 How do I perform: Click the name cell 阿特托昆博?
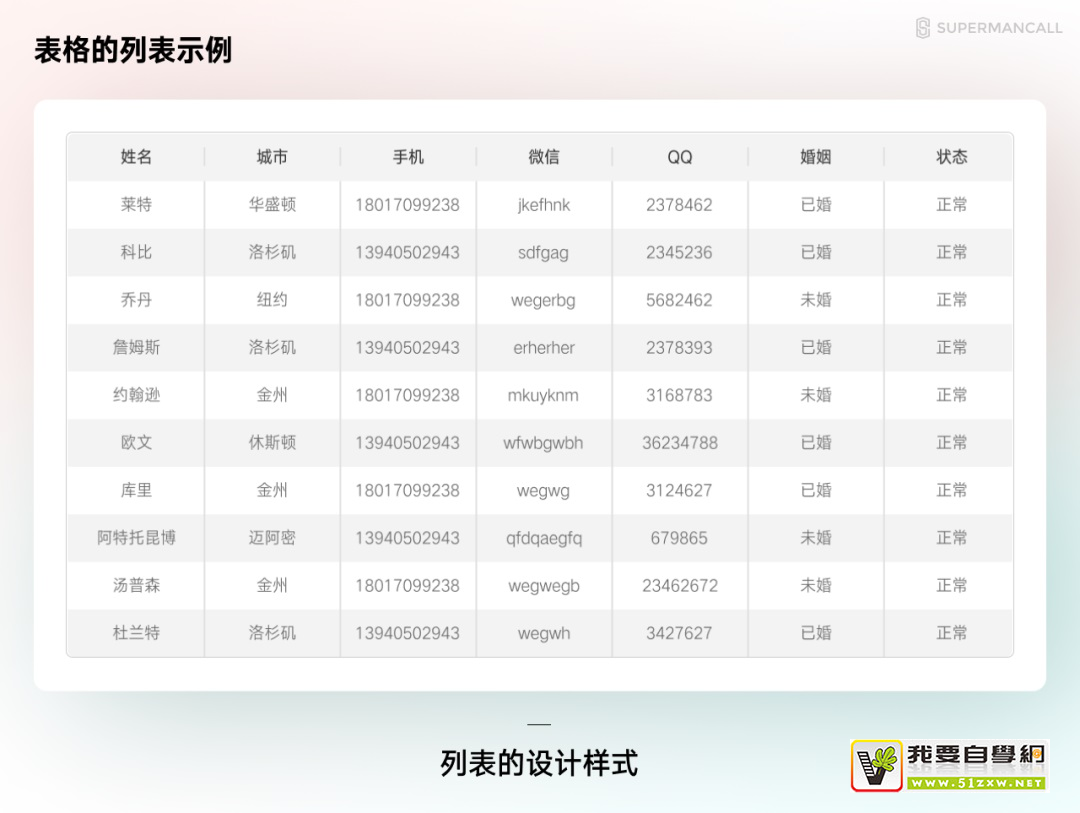click(136, 538)
